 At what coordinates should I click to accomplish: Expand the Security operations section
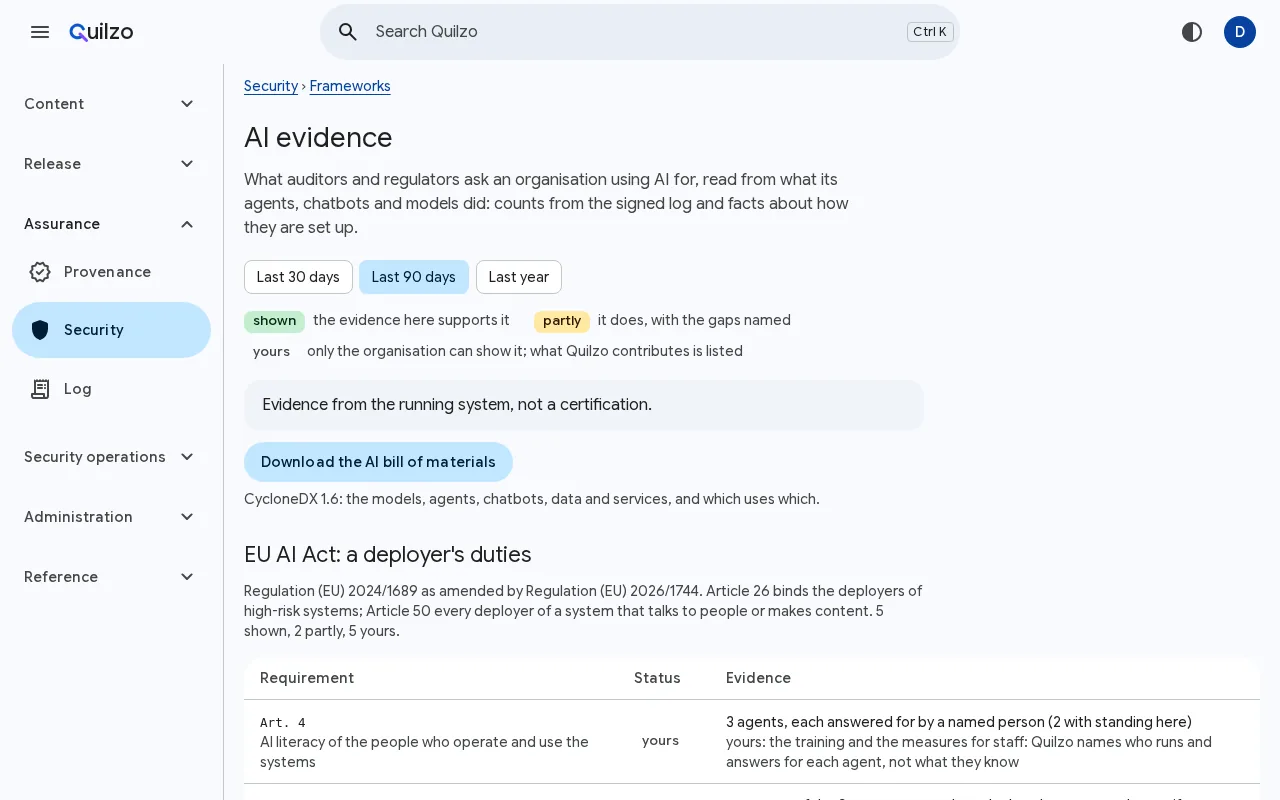tap(111, 457)
